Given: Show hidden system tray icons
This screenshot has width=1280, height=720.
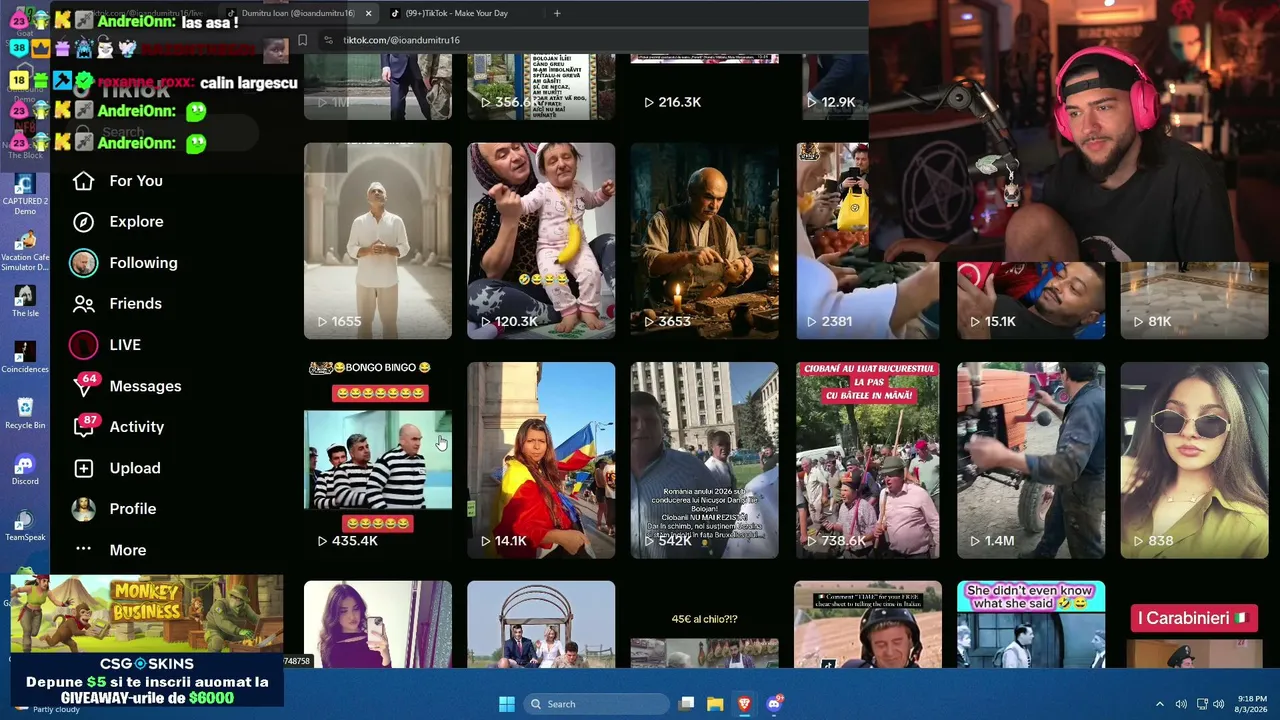Looking at the screenshot, I should (1160, 704).
